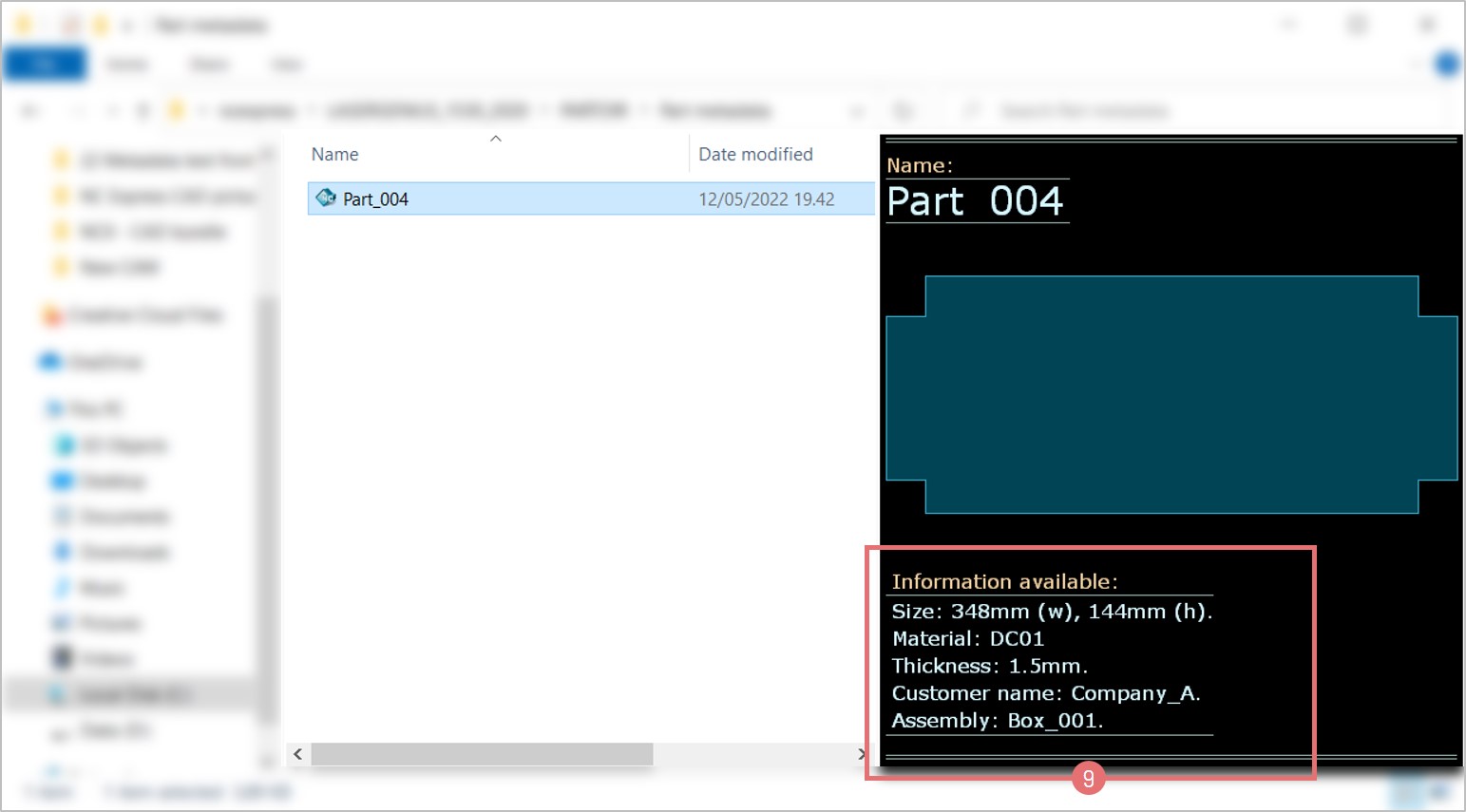Click the Search box in Explorer
Screen dimensions: 1466x812
click(1083, 111)
